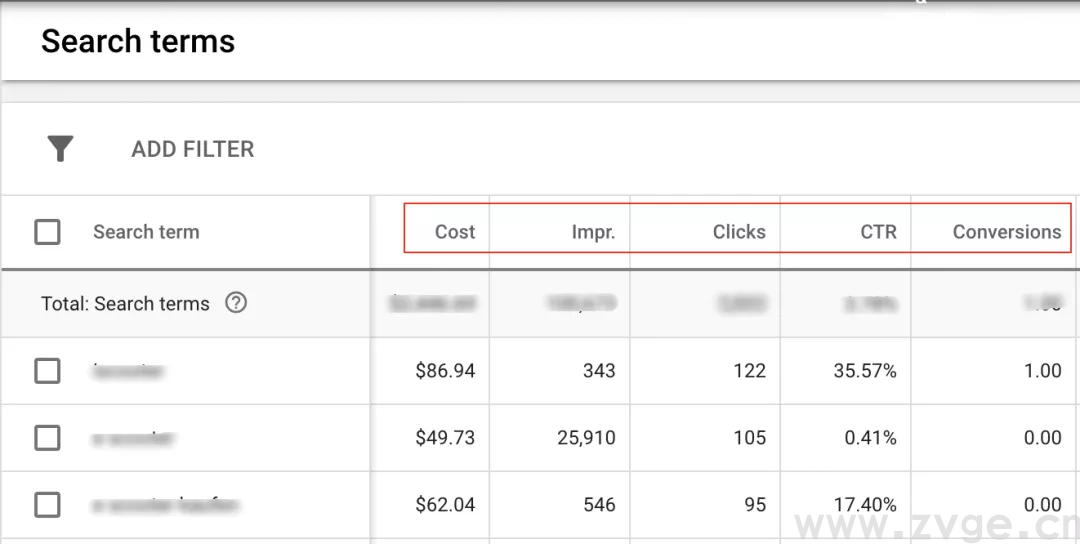Click the CTR column header

(878, 232)
